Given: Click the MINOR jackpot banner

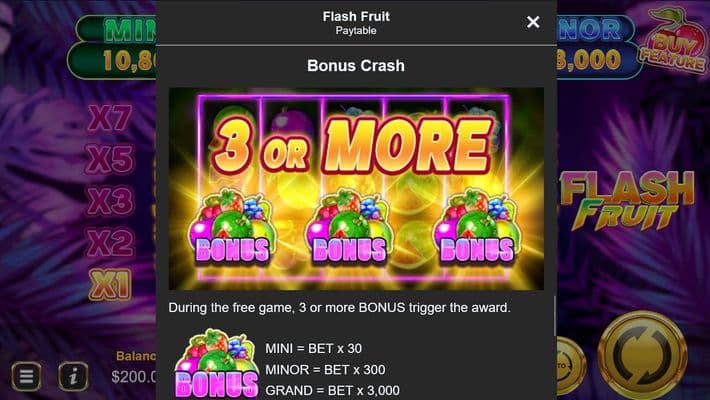Looking at the screenshot, I should [x=595, y=48].
